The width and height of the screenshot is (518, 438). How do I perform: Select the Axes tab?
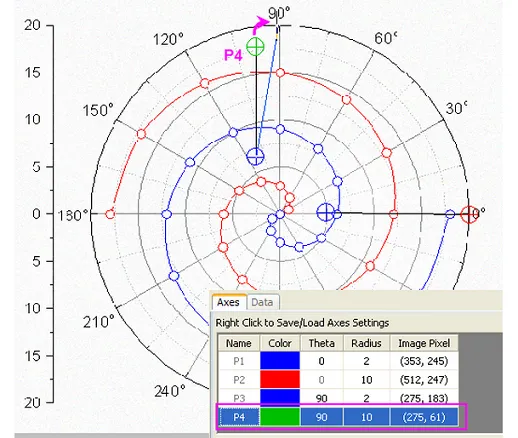pyautogui.click(x=228, y=302)
